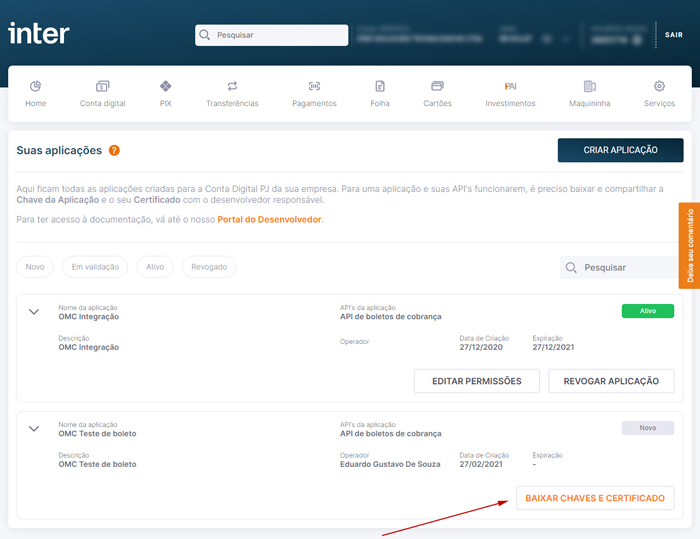Open the Deixe seu comentário feedback tab
Viewport: 700px width, 539px height.
689,246
